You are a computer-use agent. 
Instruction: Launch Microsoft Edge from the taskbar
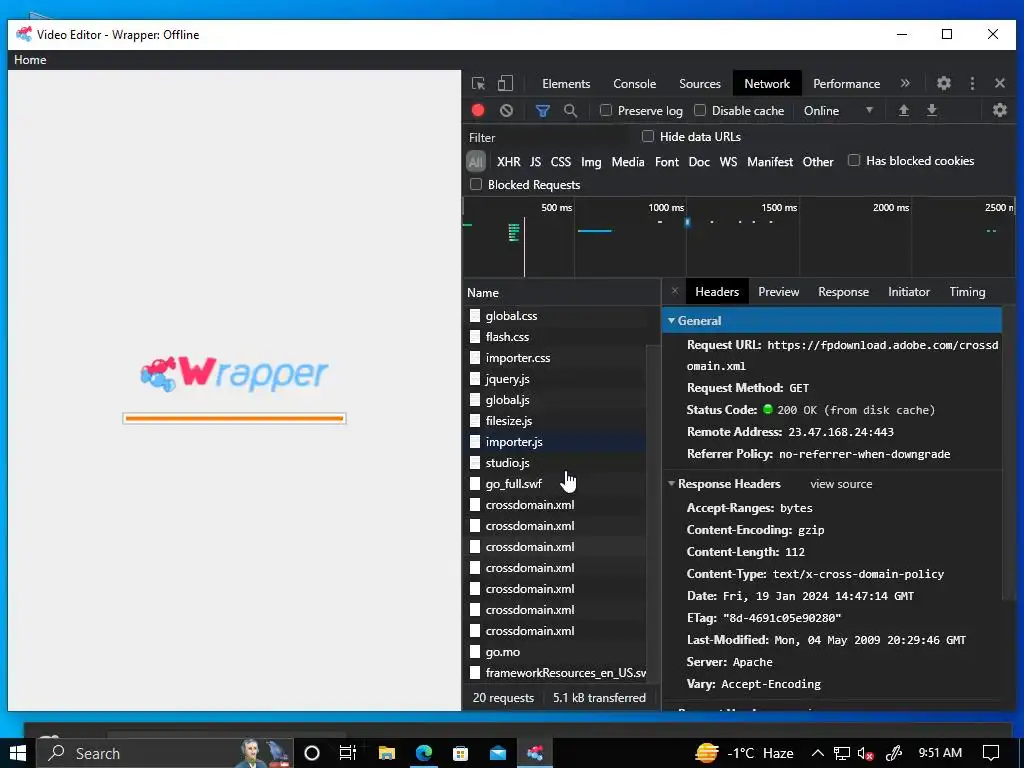click(424, 753)
